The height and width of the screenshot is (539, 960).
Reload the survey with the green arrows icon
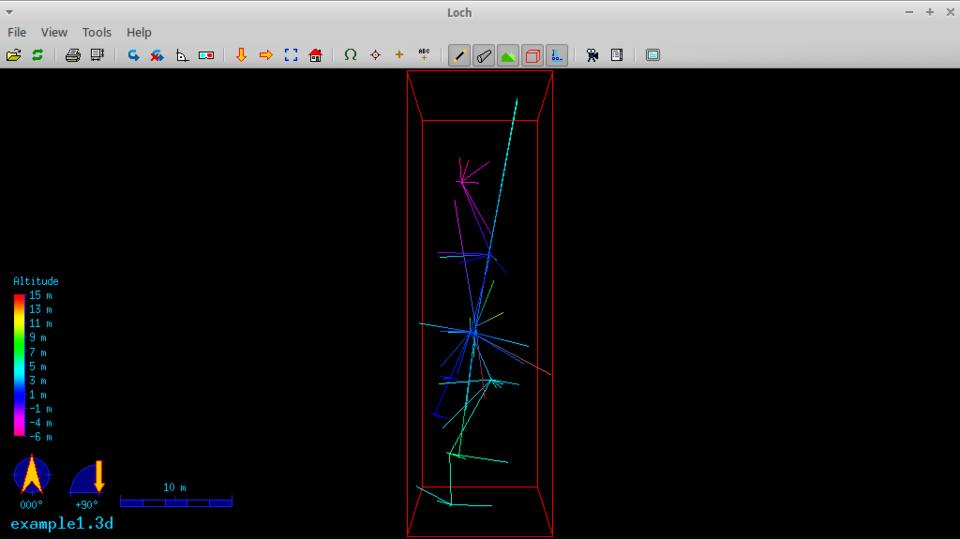click(x=37, y=55)
